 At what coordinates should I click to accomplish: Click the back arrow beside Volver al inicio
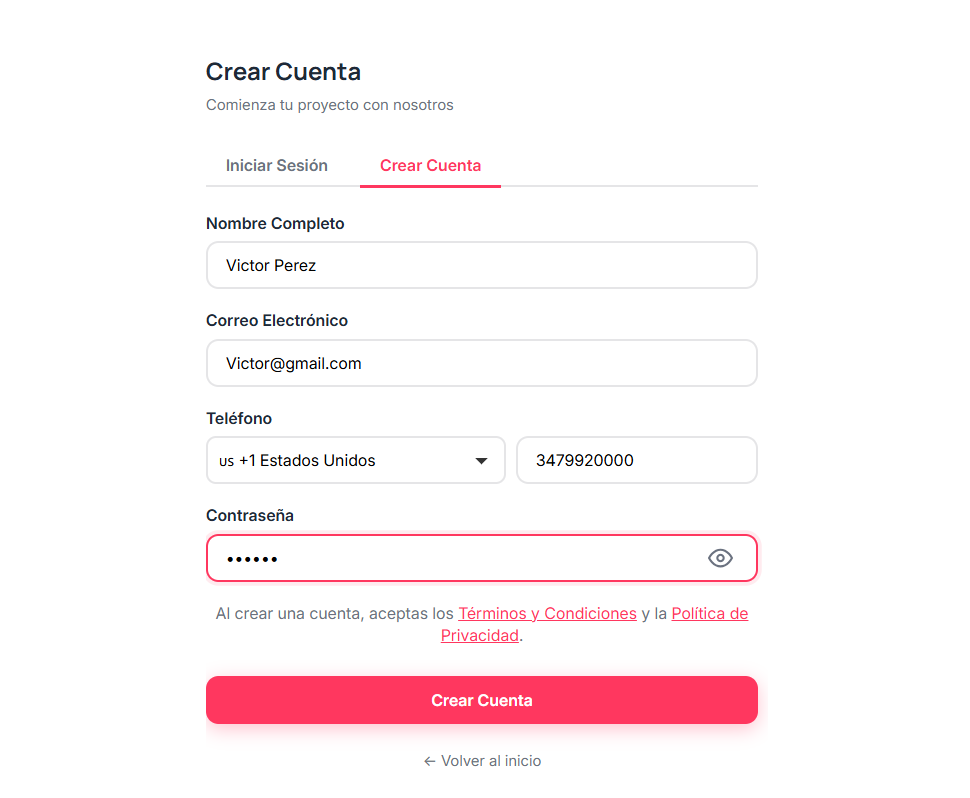click(x=430, y=761)
